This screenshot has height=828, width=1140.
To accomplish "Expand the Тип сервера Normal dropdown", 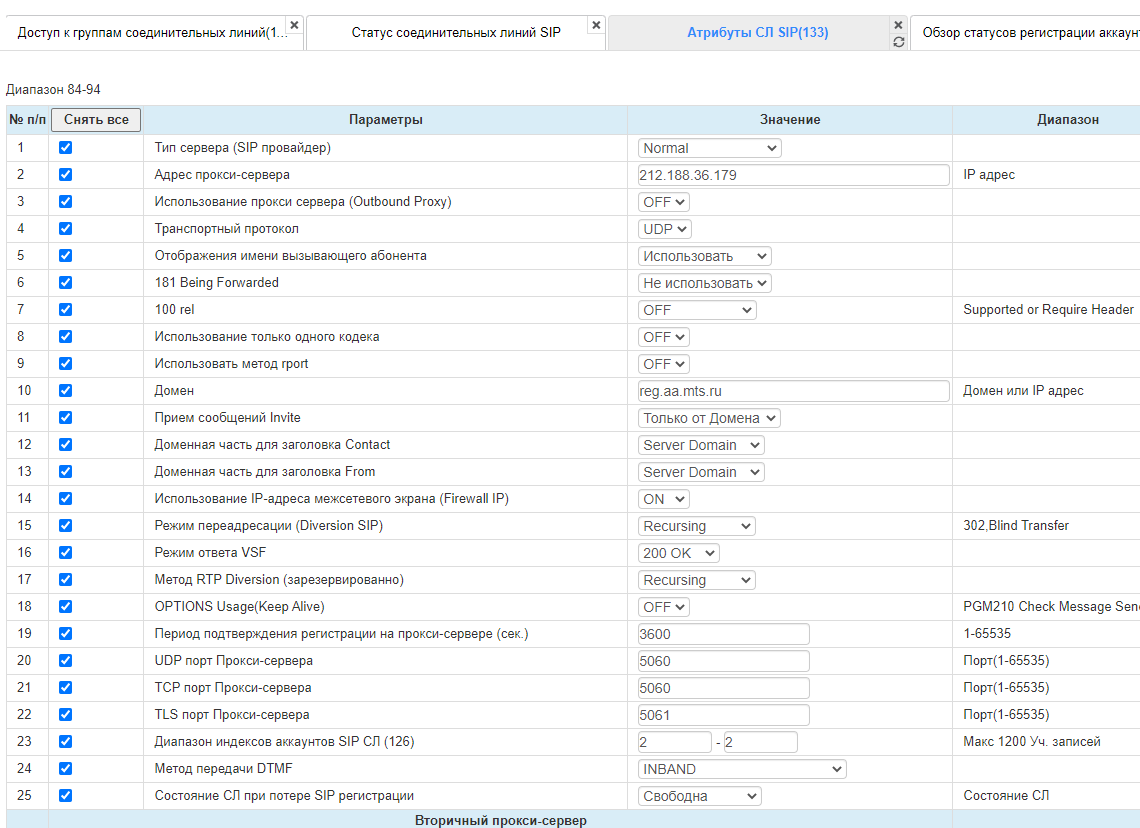I will point(709,148).
